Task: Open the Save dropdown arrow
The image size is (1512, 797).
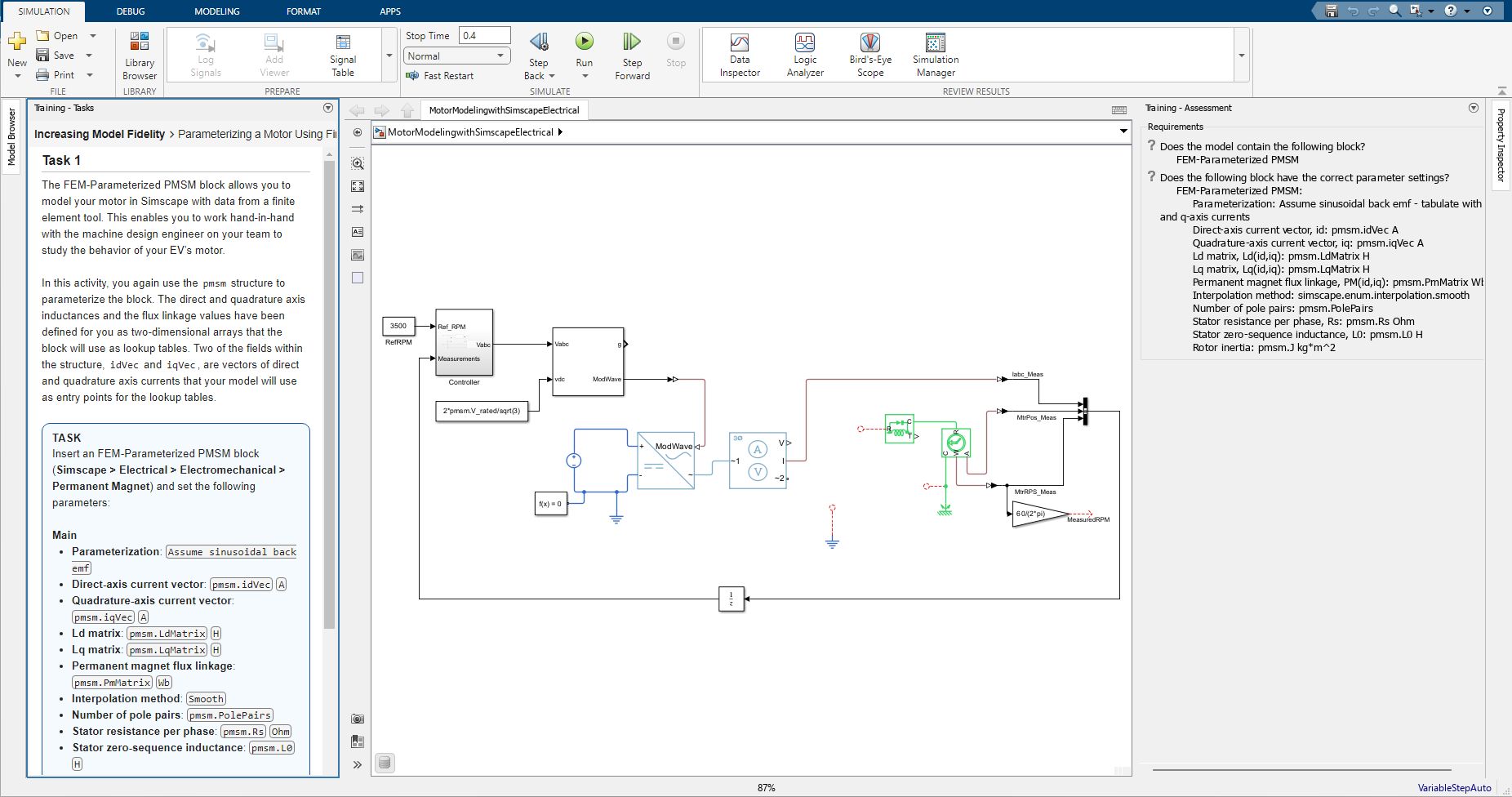Action: [x=89, y=55]
